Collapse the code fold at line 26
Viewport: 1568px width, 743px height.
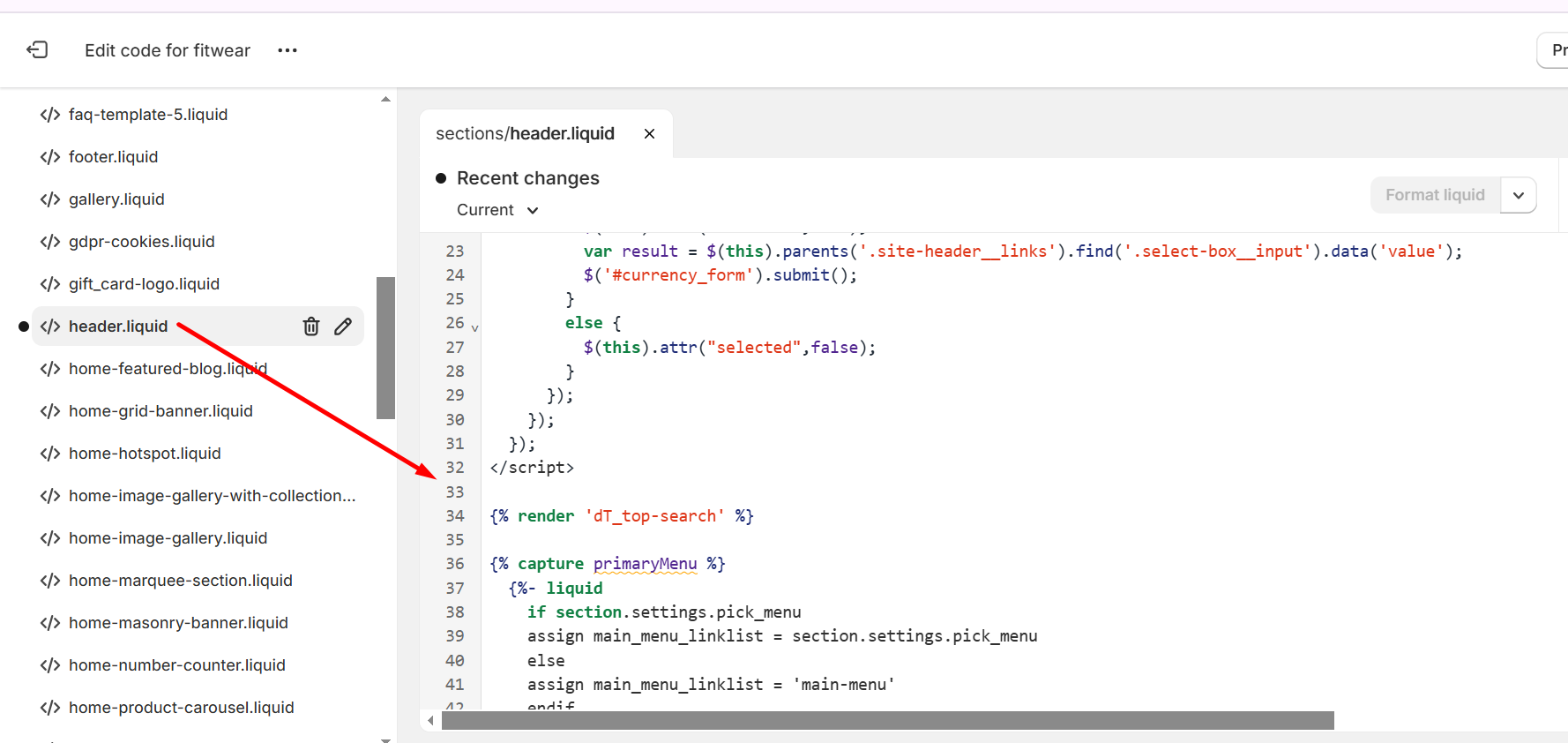(x=474, y=327)
